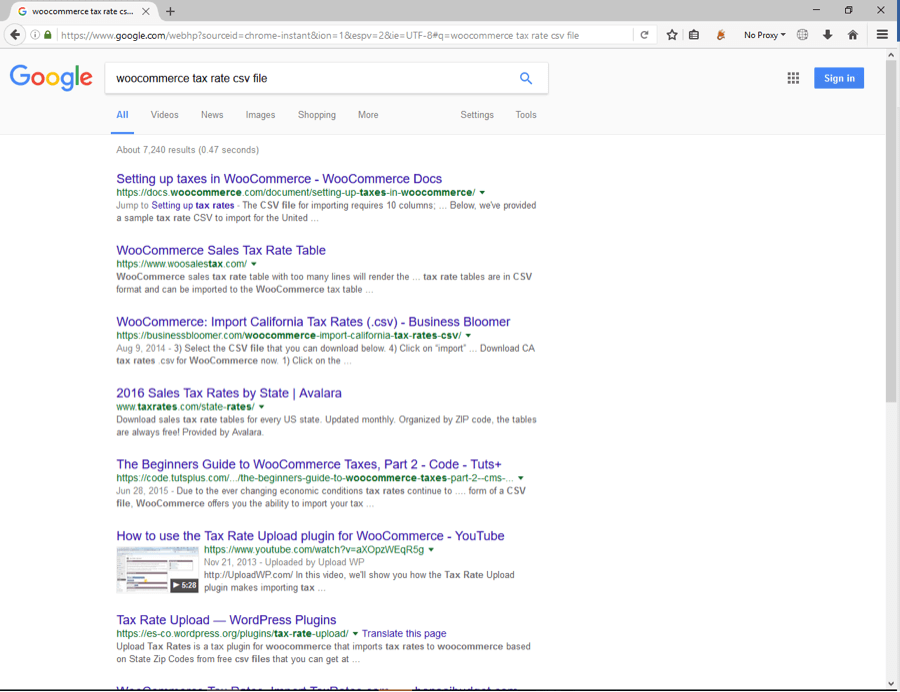The height and width of the screenshot is (692, 900).
Task: Switch to Shopping search tab
Action: pos(317,115)
